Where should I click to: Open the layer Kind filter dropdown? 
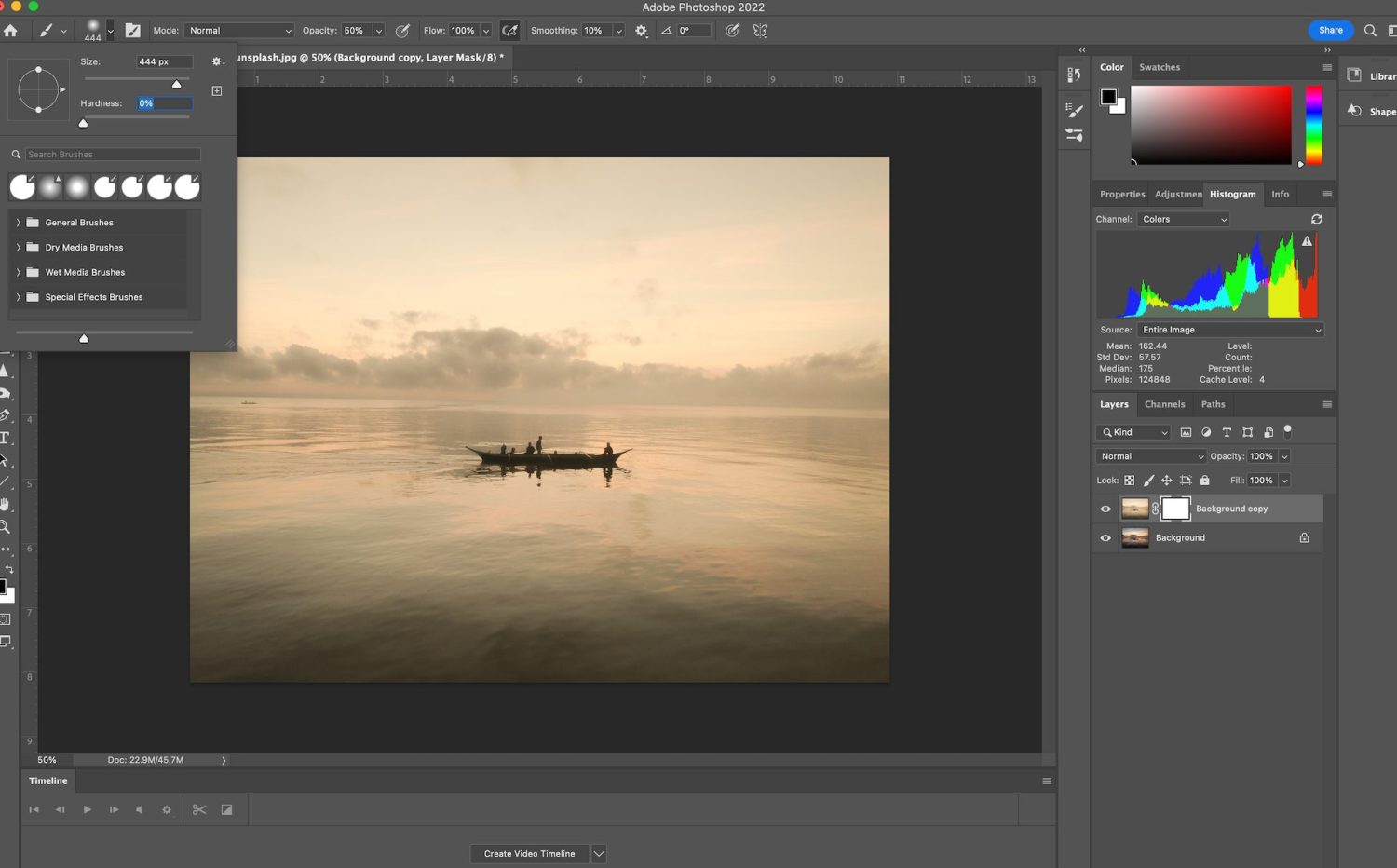[x=1133, y=432]
